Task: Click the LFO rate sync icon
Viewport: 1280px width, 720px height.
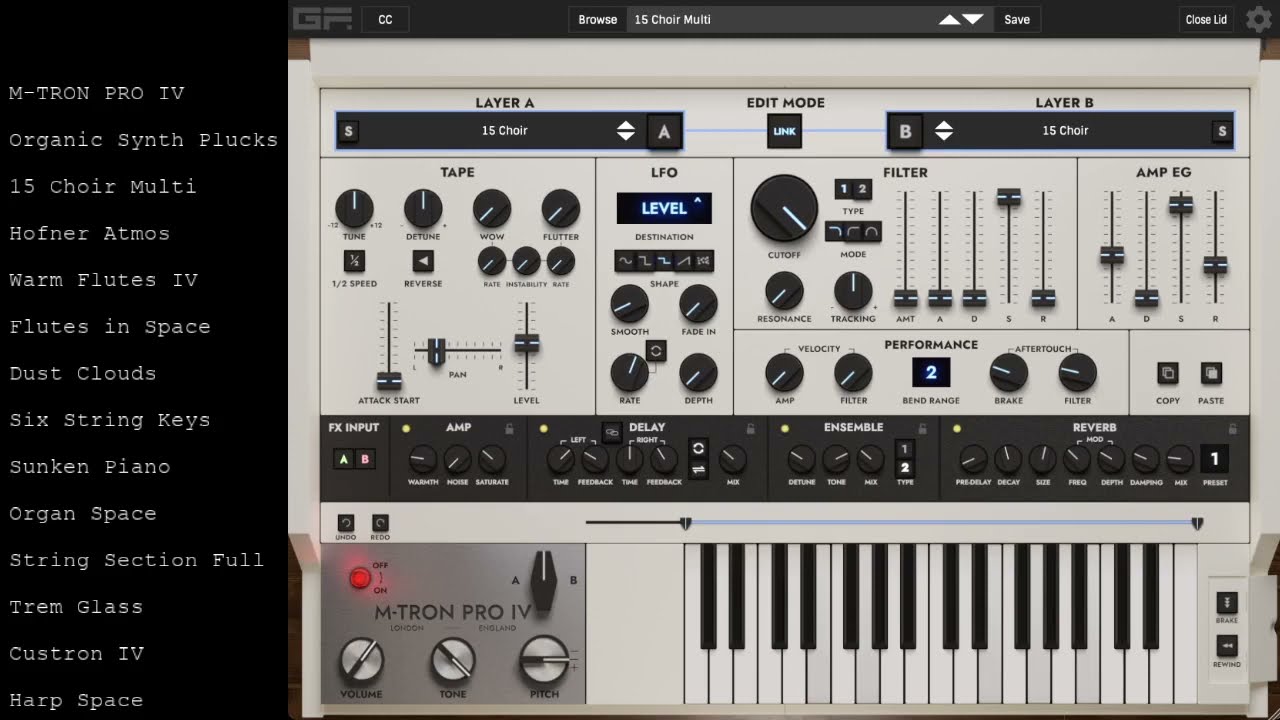Action: coord(656,350)
